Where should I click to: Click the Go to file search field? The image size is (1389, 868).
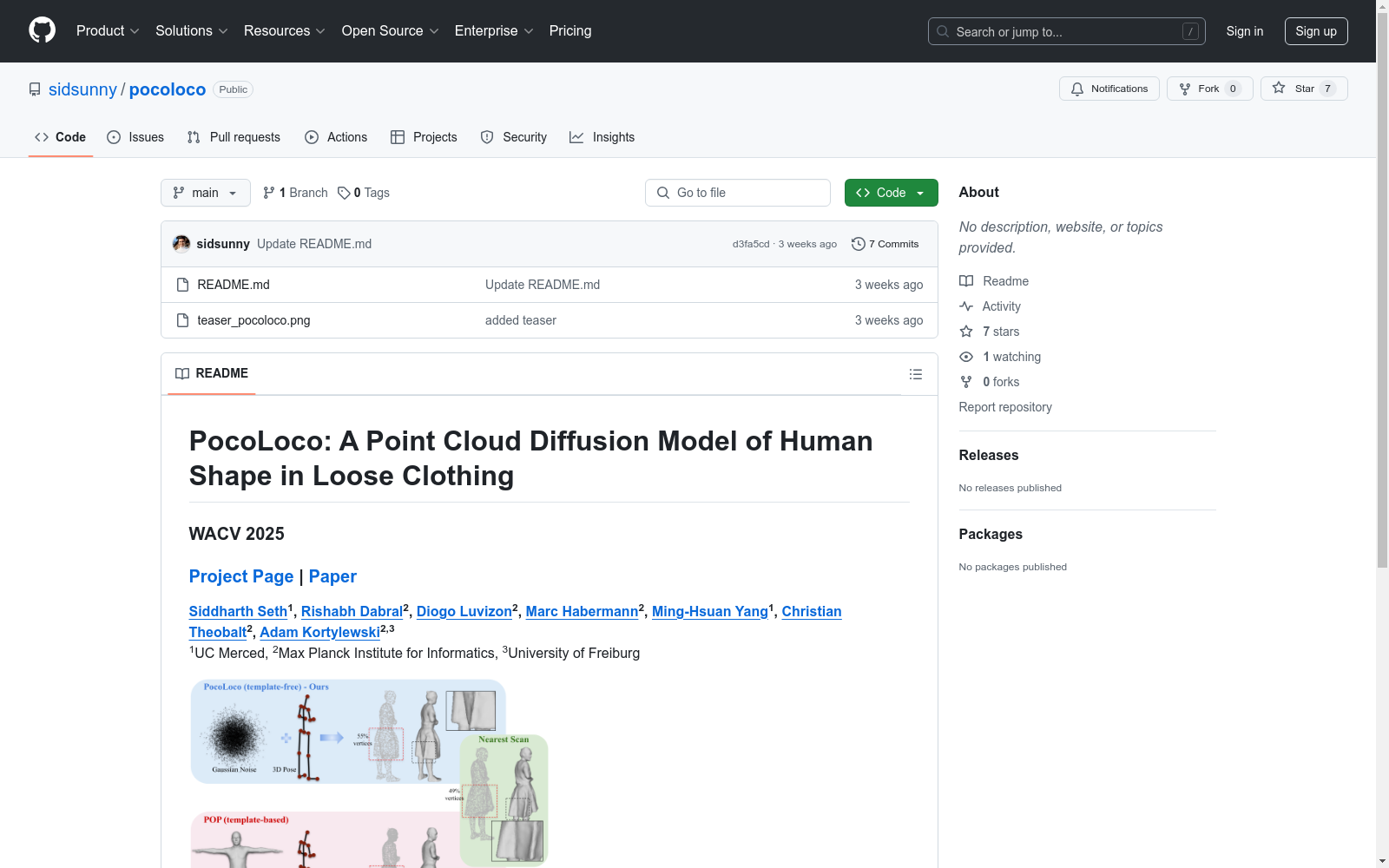738,193
